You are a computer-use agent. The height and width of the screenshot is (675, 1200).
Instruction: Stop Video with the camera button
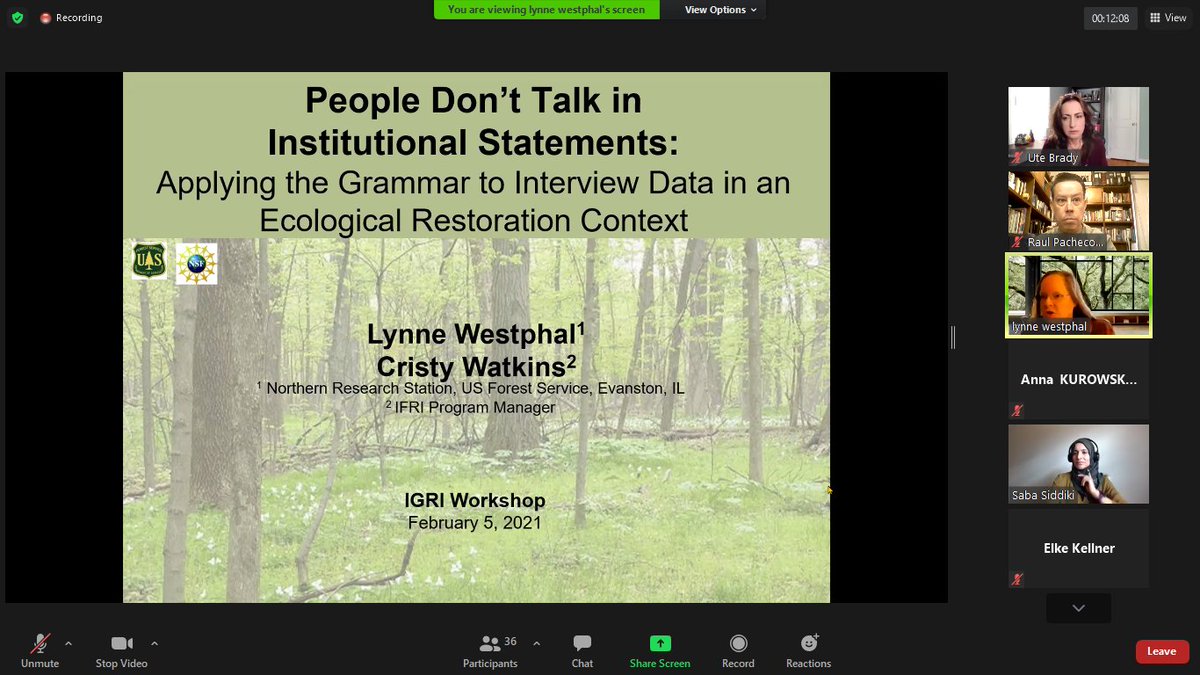(x=121, y=651)
